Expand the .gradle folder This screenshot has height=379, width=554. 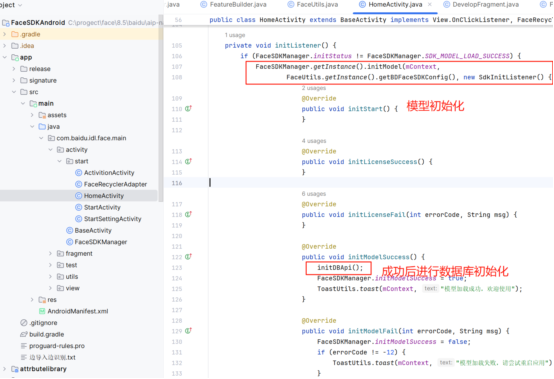(x=5, y=34)
